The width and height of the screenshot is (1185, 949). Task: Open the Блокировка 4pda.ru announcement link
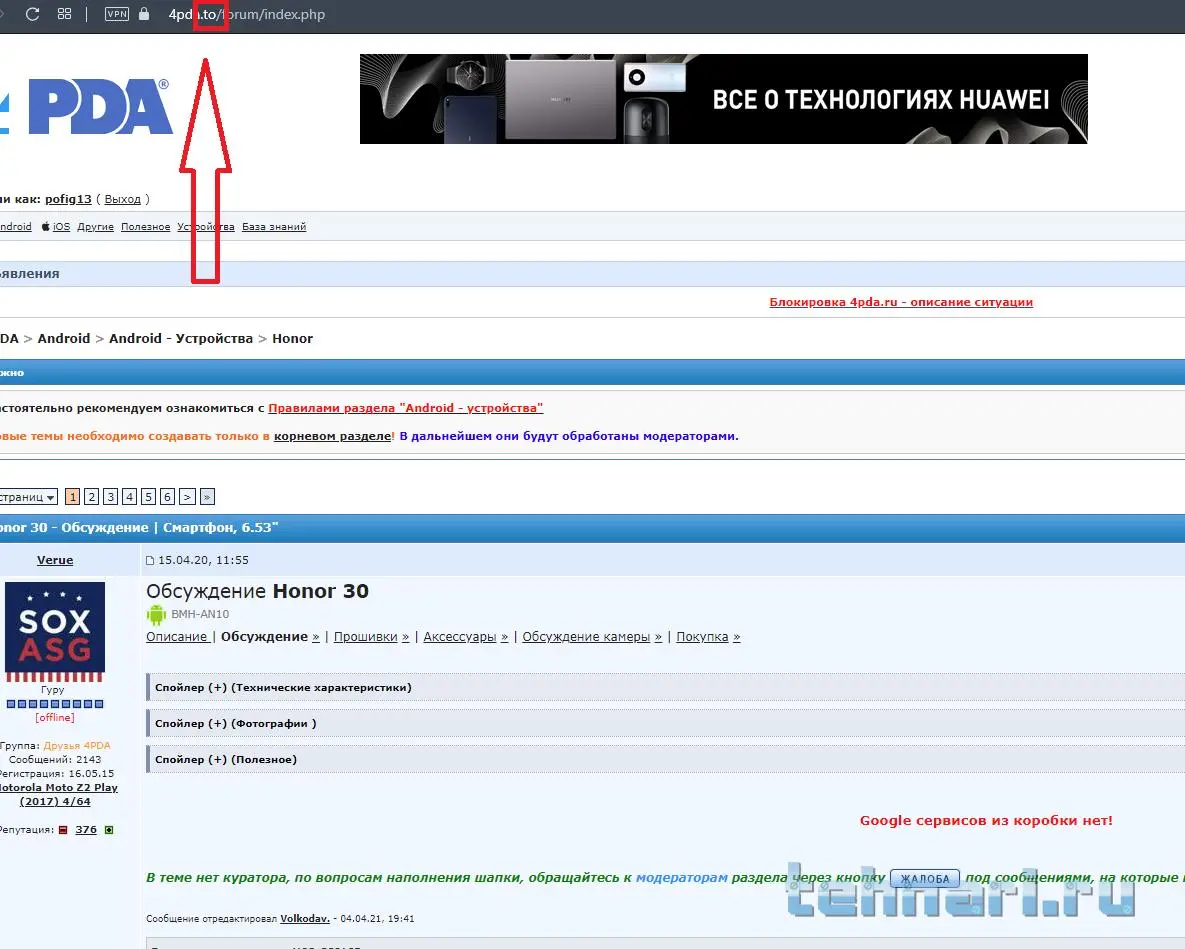click(x=901, y=302)
